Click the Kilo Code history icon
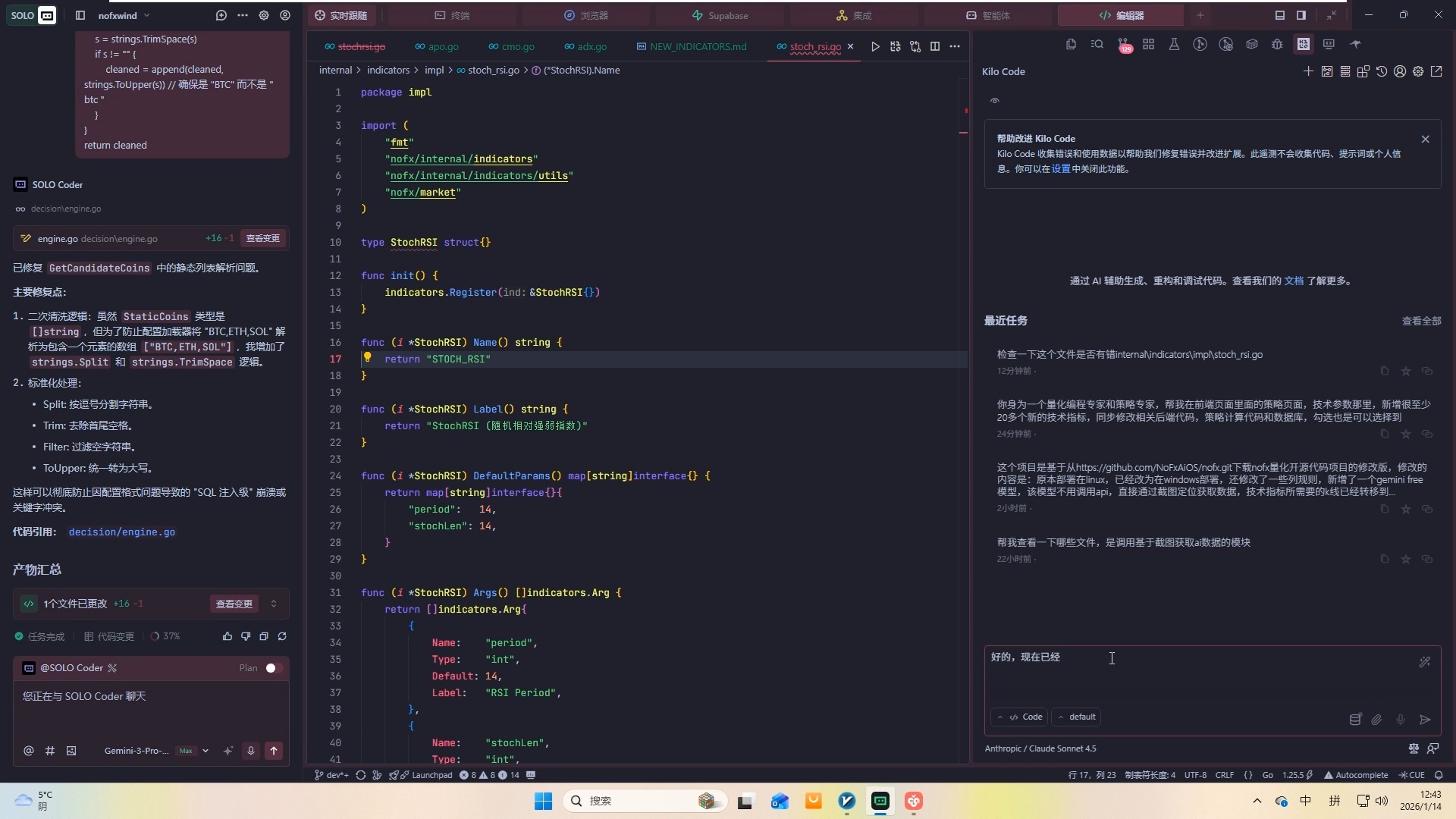The height and width of the screenshot is (819, 1456). pyautogui.click(x=1382, y=71)
